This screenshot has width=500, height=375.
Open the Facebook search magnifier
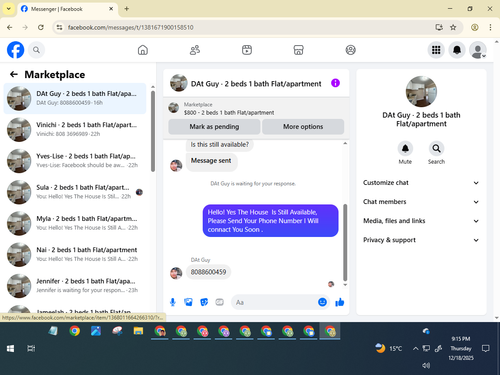36,50
